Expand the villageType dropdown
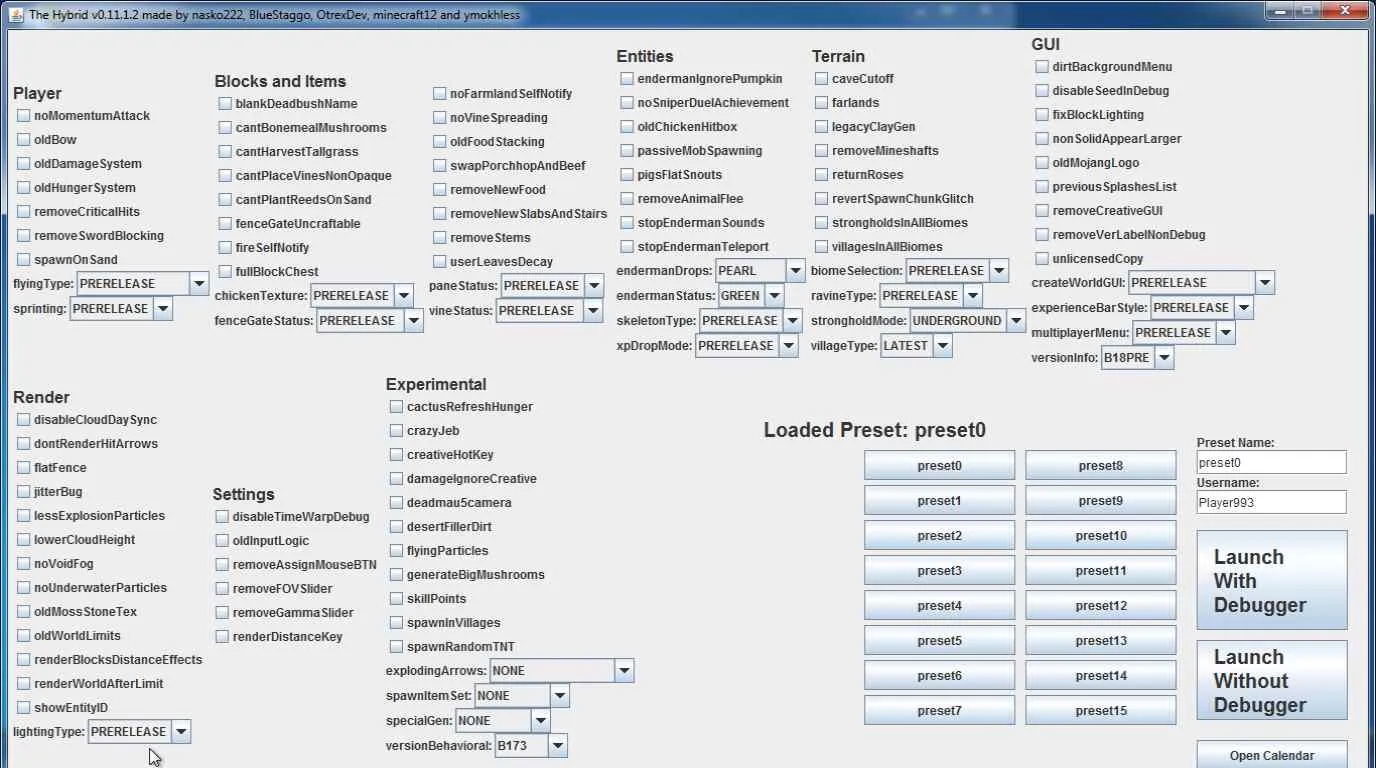The image size is (1376, 768). click(916, 346)
